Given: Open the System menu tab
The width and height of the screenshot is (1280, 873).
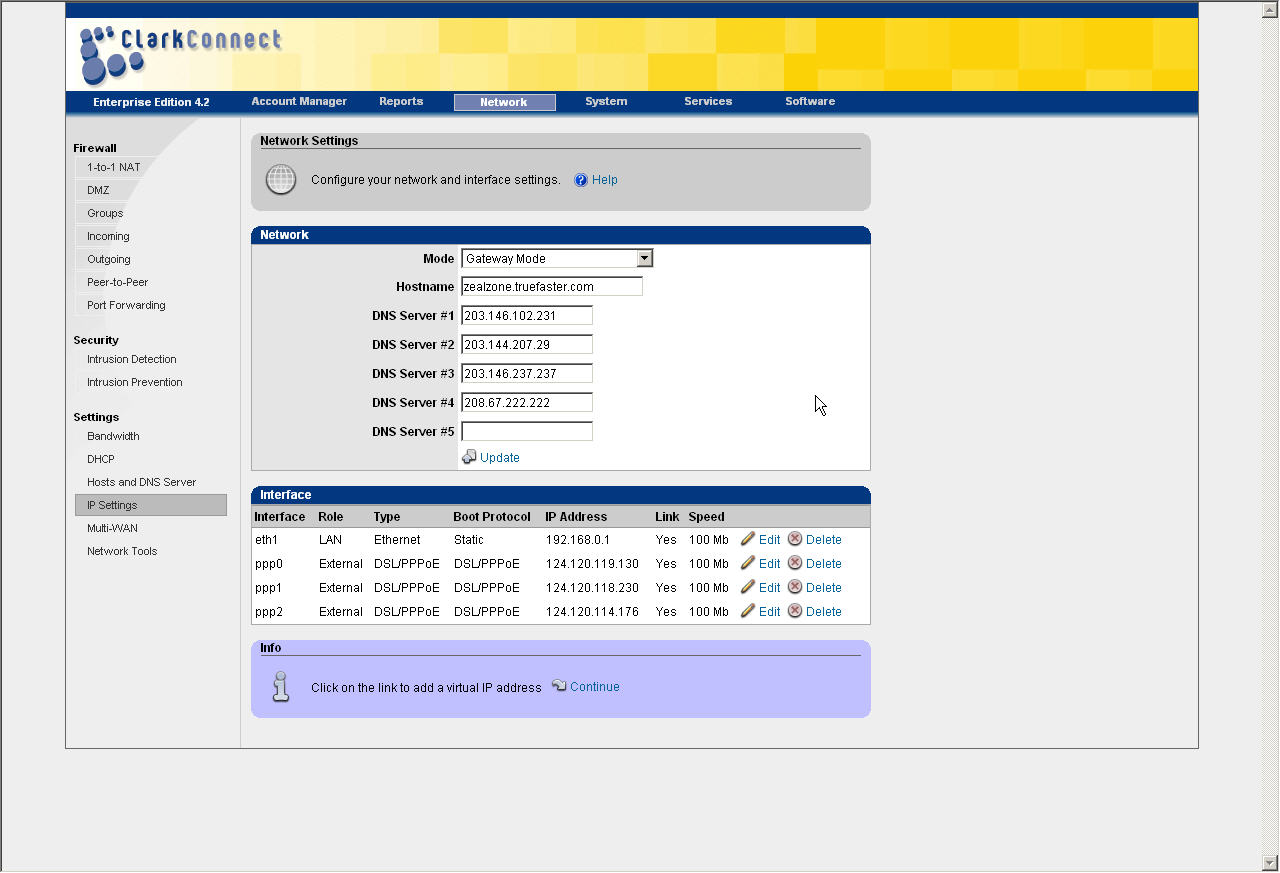Looking at the screenshot, I should coord(606,101).
